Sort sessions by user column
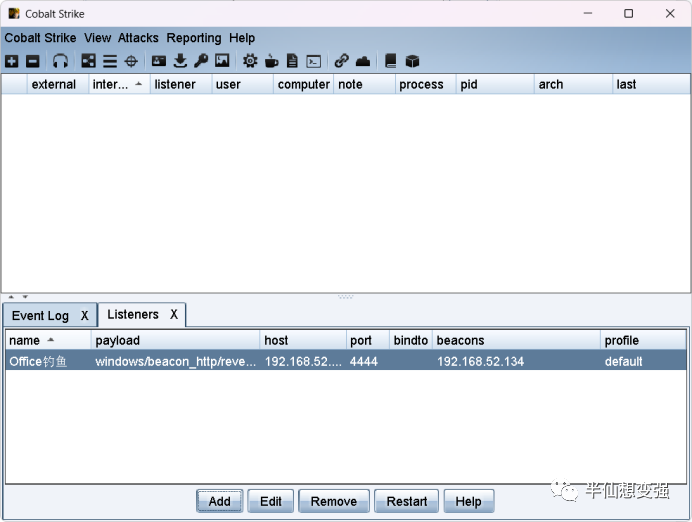Viewport: 692px width, 522px height. point(242,84)
